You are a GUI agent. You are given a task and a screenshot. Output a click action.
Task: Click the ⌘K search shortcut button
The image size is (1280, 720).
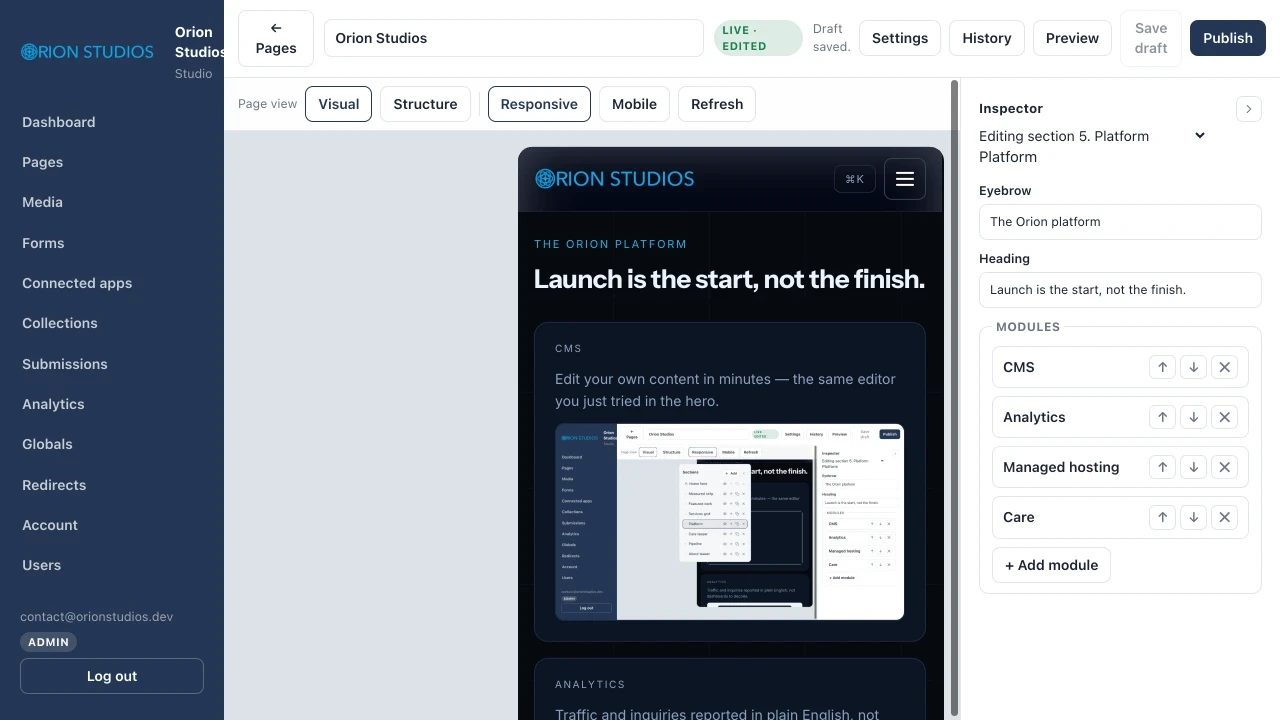855,179
